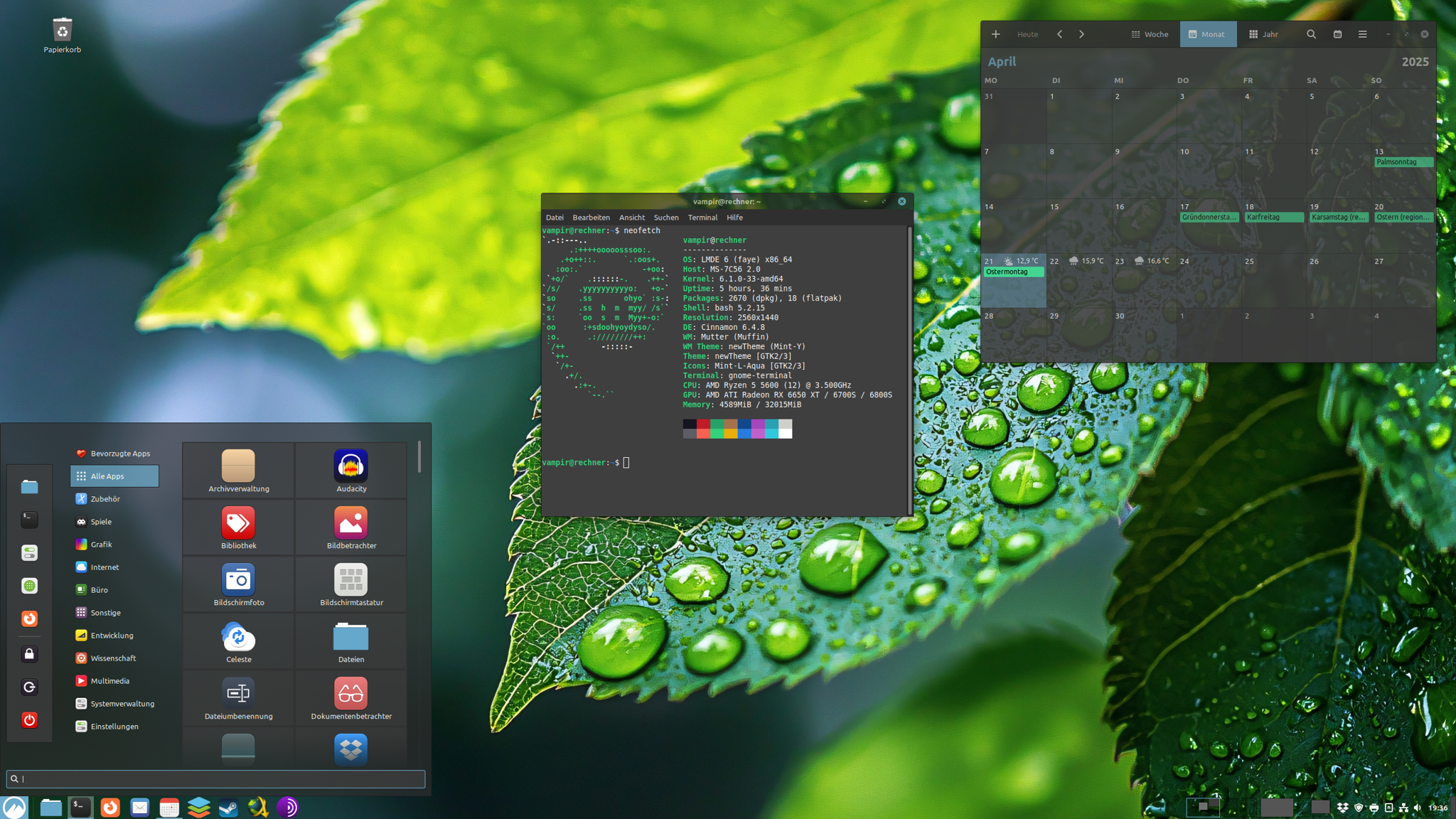The image size is (1456, 819).
Task: Open the Terminal menu in menu bar
Action: [x=702, y=218]
